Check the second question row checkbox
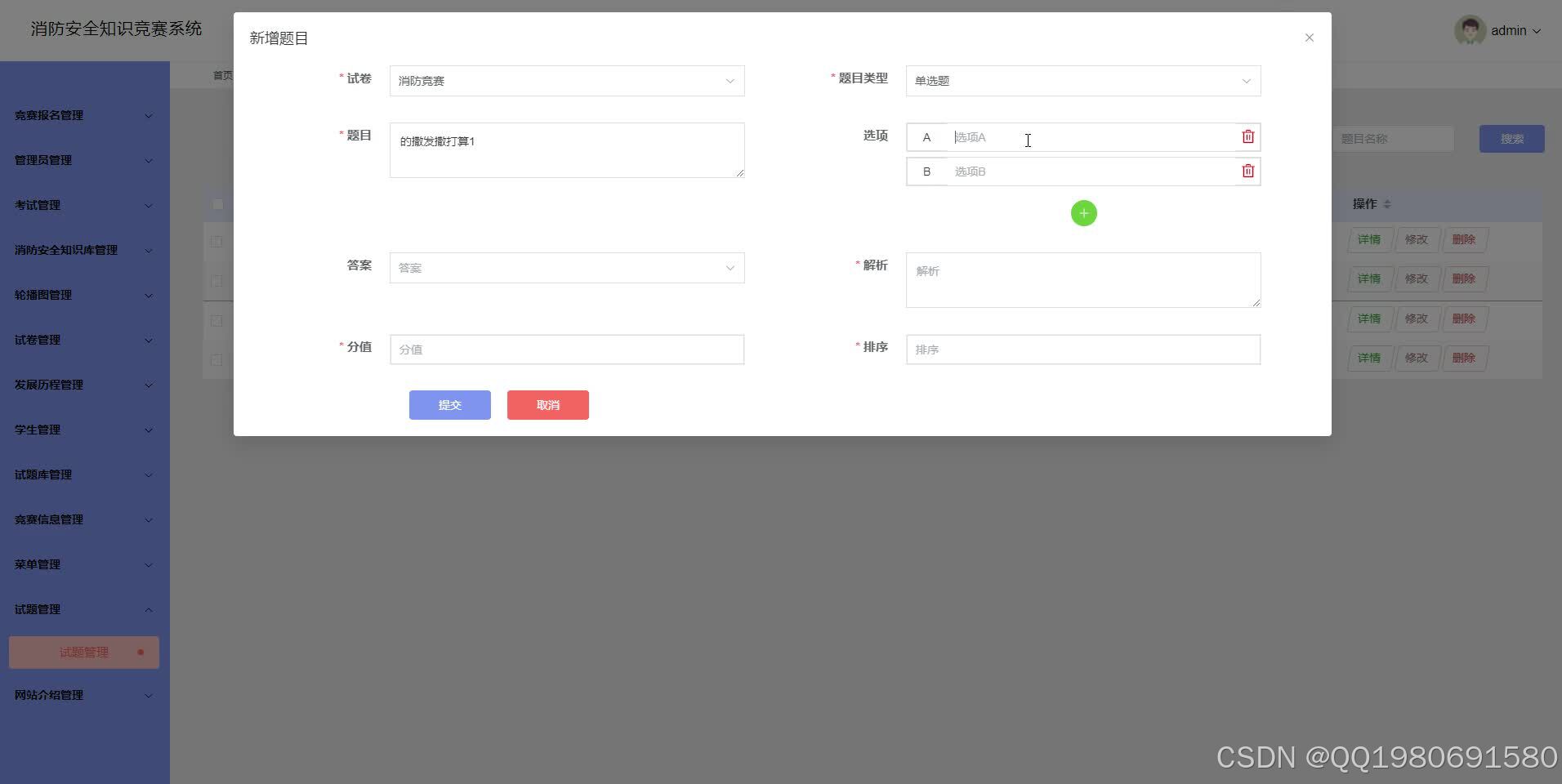Screen dimensions: 1562x784 coord(216,280)
